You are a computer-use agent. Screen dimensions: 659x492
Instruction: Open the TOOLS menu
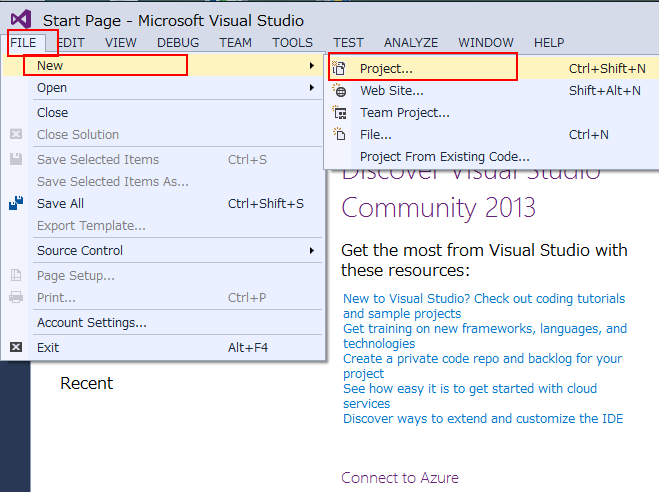(293, 42)
